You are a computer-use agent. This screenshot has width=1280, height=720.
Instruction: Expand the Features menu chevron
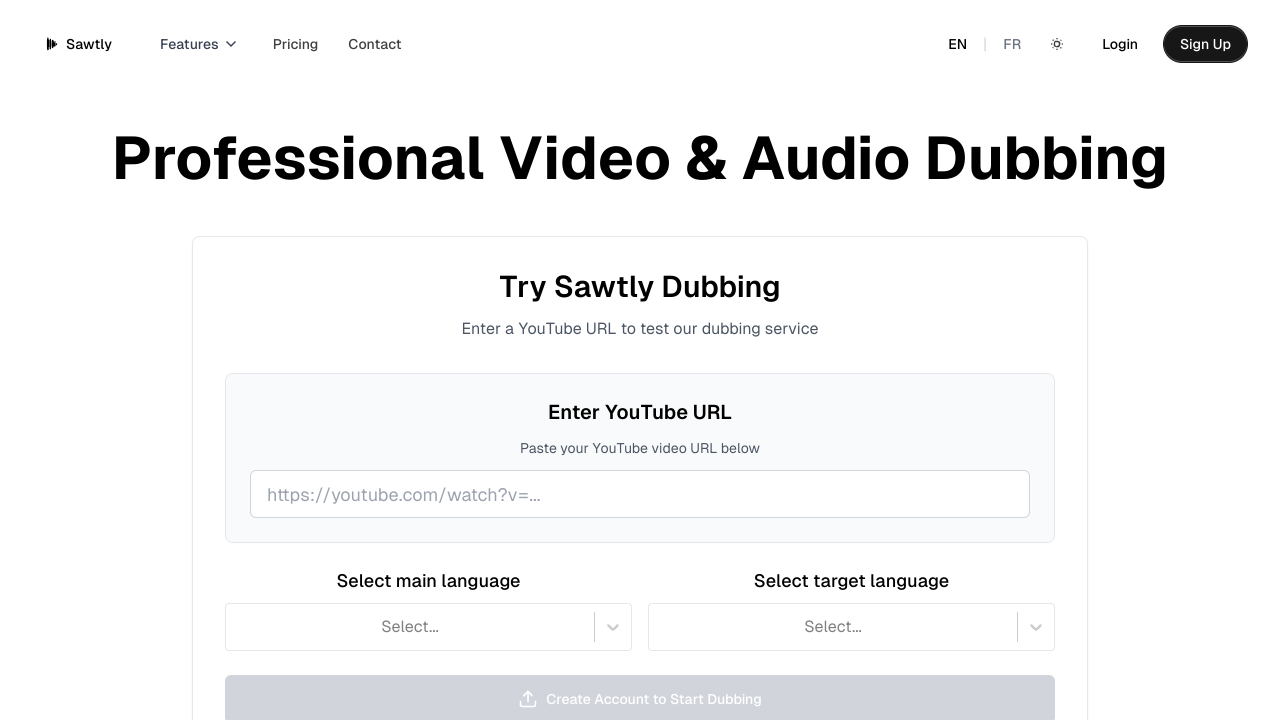coord(231,44)
